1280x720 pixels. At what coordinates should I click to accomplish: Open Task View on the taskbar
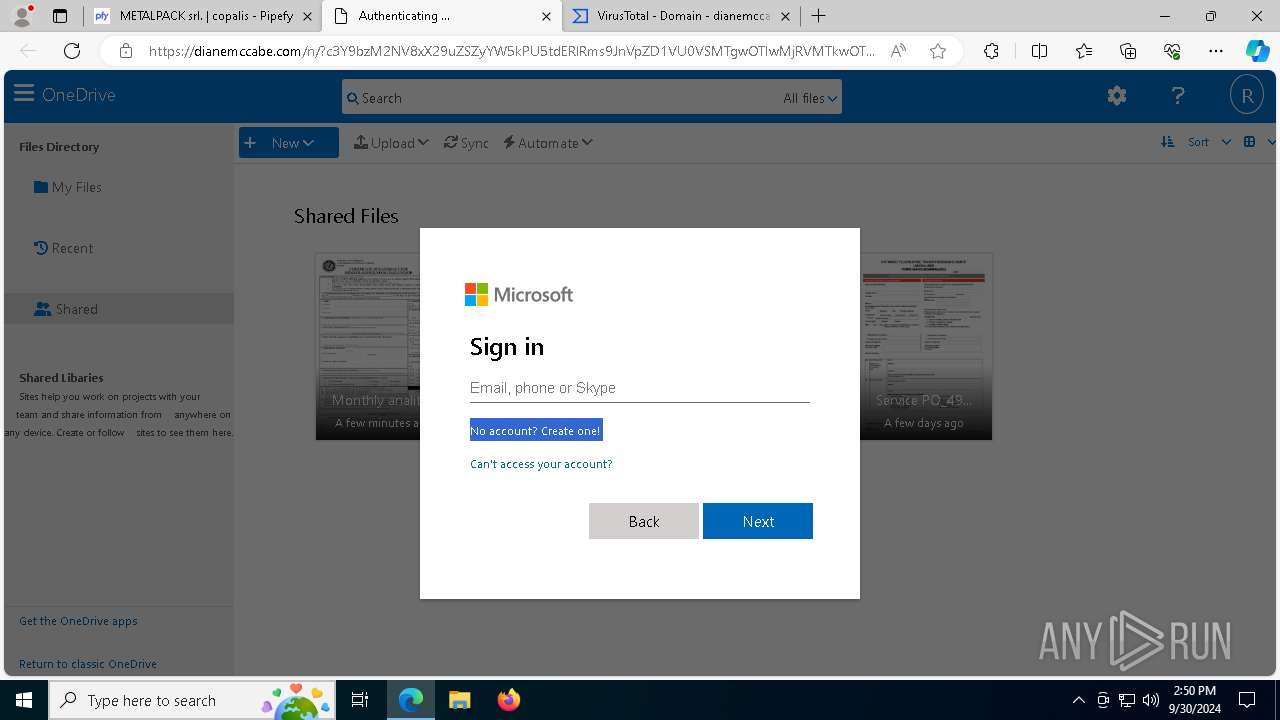[360, 700]
